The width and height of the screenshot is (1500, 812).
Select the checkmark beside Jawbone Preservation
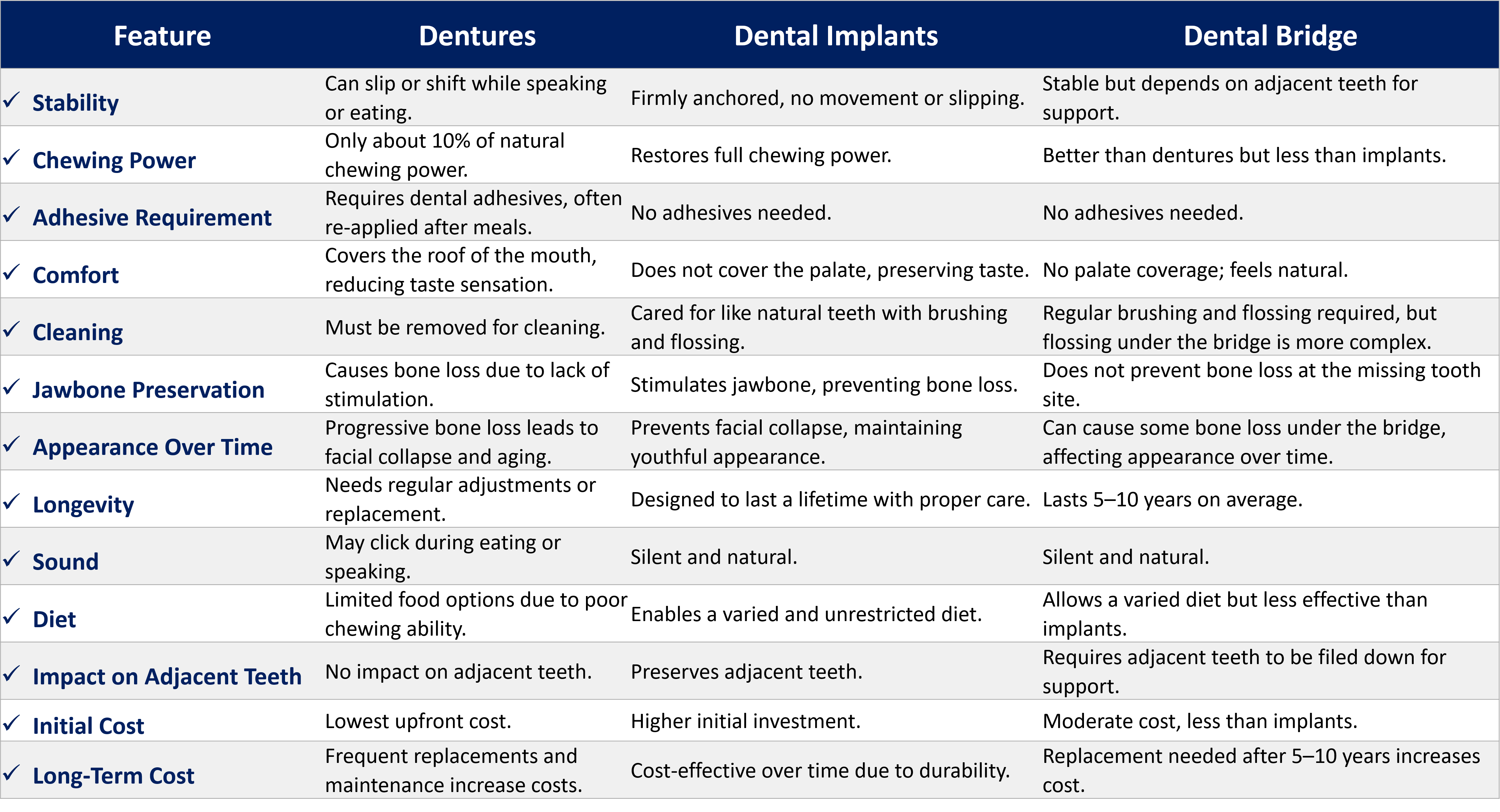click(12, 387)
